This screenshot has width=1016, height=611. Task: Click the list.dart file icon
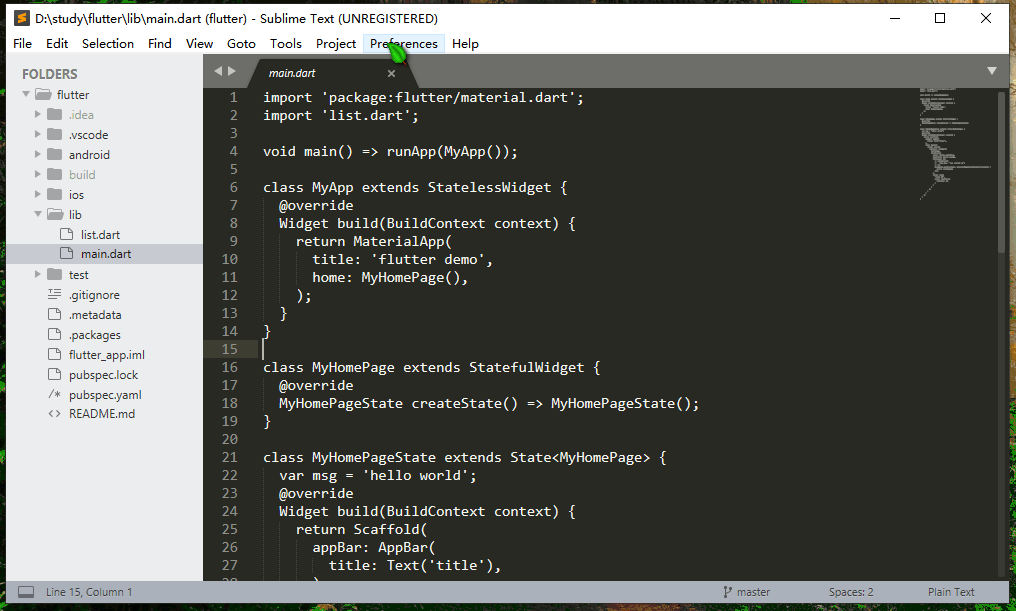[66, 234]
